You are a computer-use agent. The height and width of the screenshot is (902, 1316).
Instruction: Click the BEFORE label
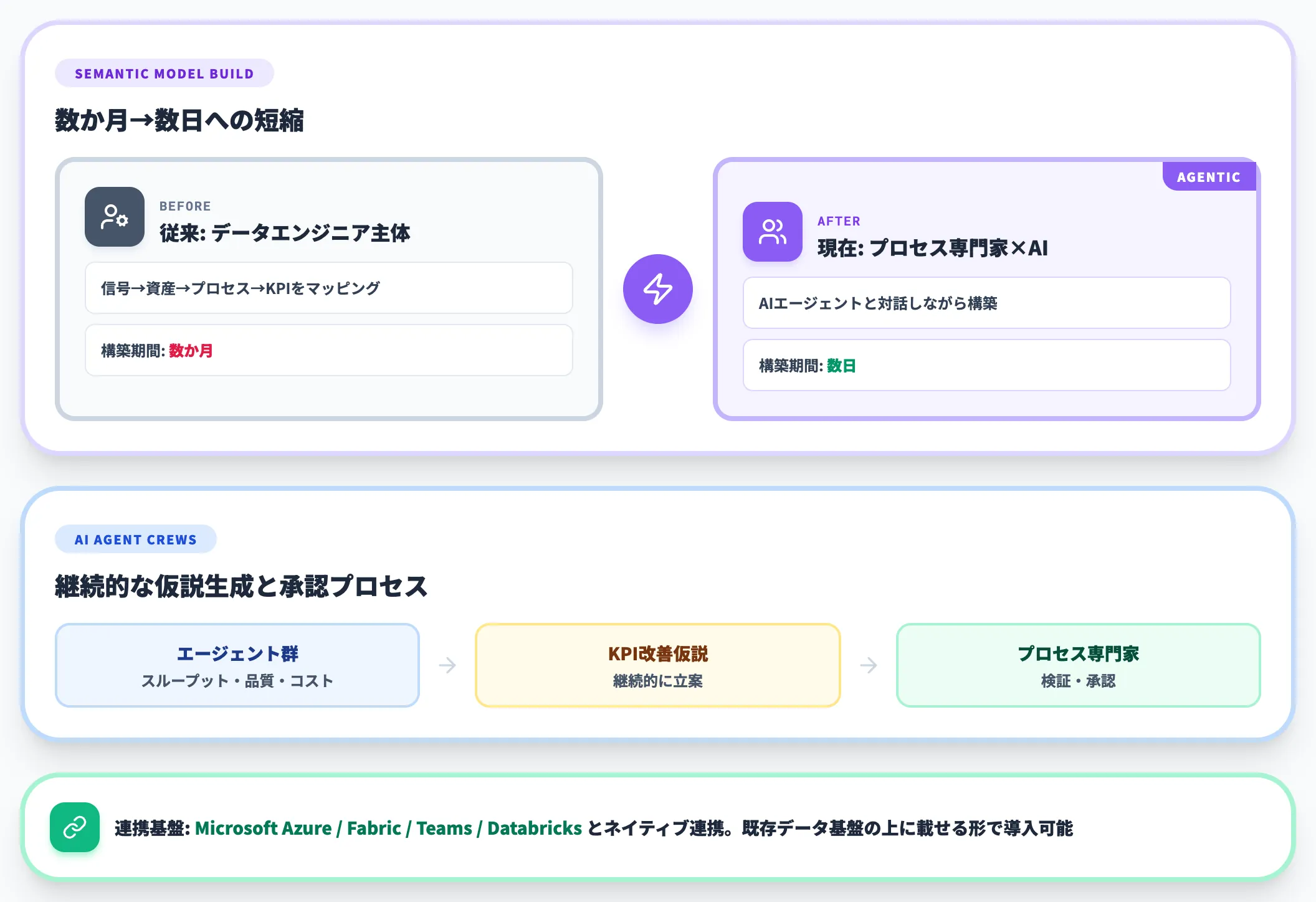point(185,206)
